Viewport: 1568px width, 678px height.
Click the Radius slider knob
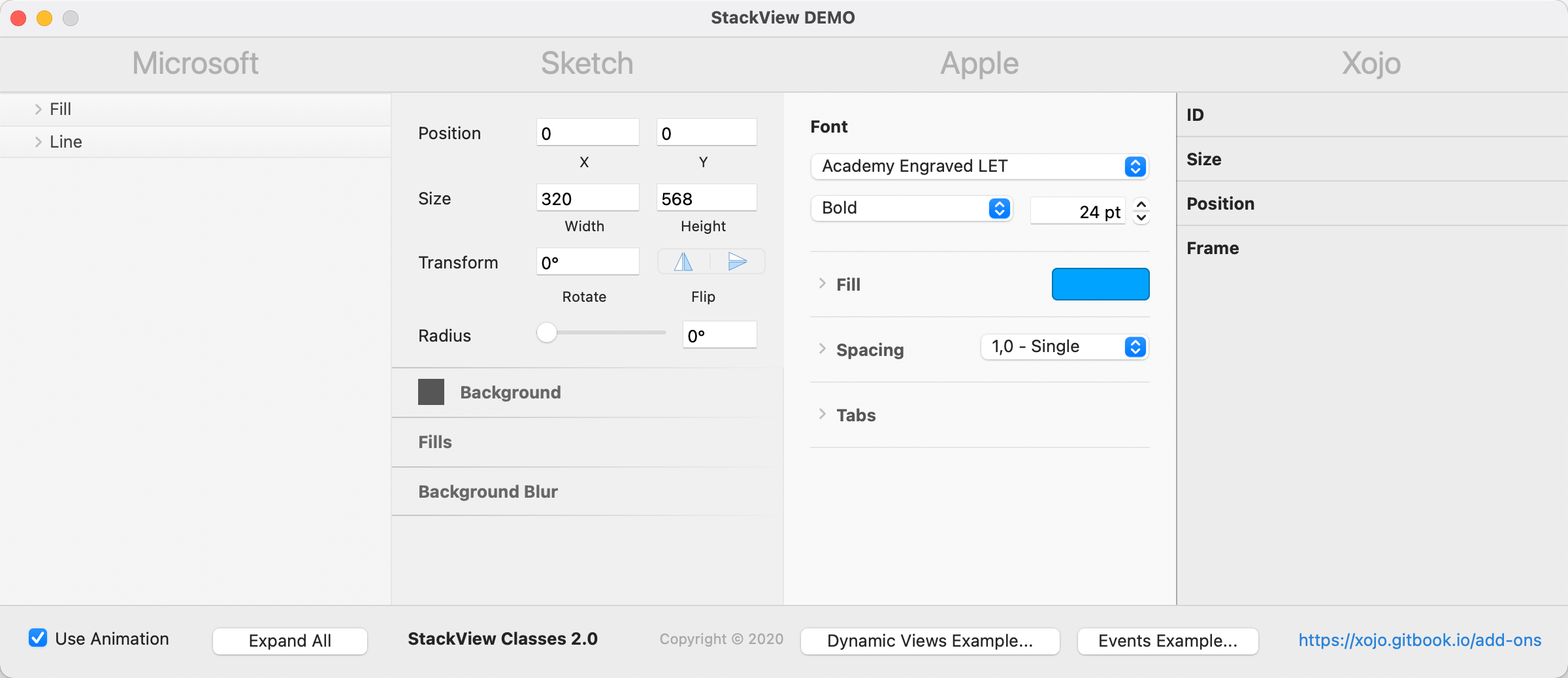point(547,332)
